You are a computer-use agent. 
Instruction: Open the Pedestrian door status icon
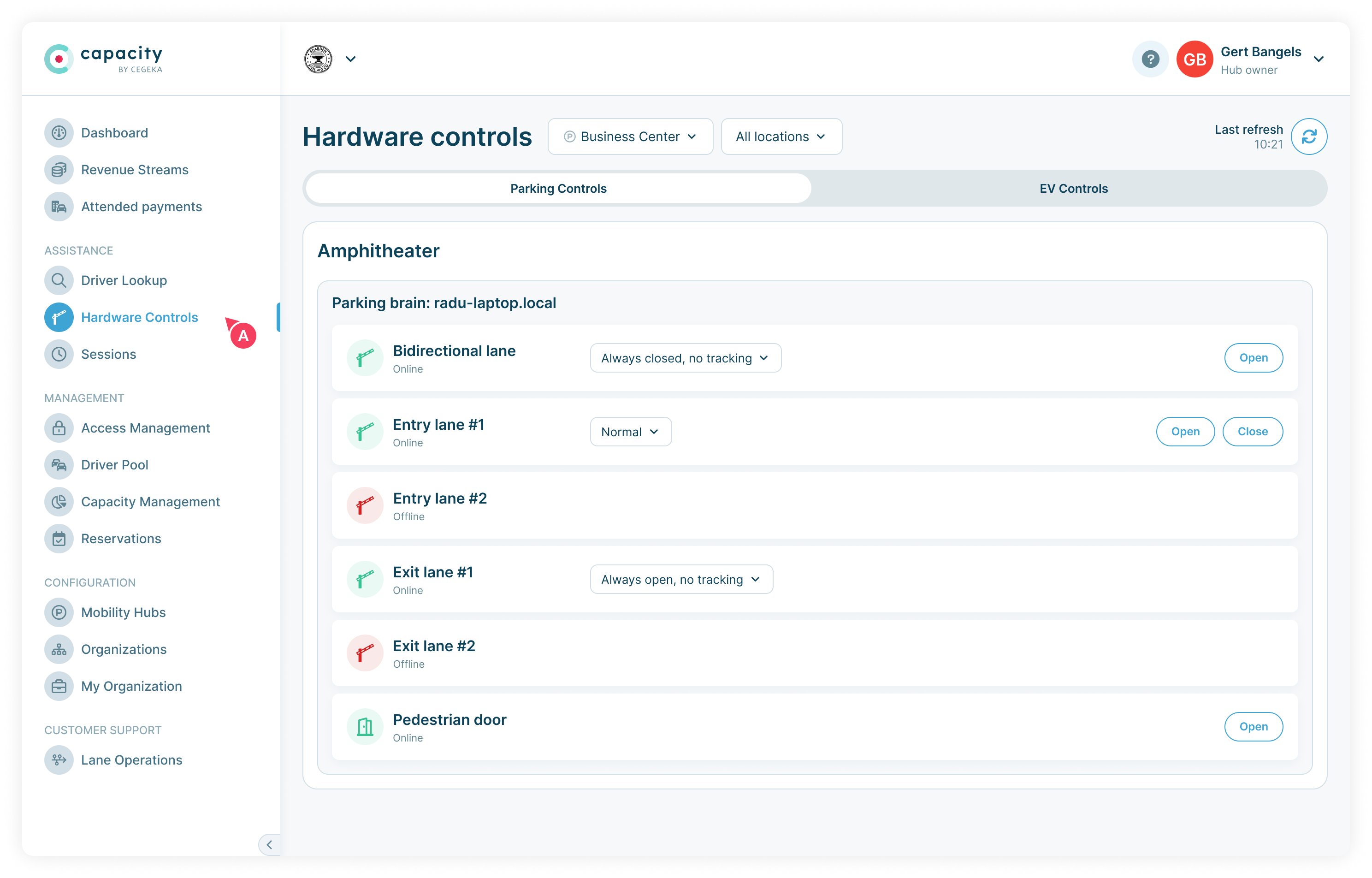coord(365,726)
